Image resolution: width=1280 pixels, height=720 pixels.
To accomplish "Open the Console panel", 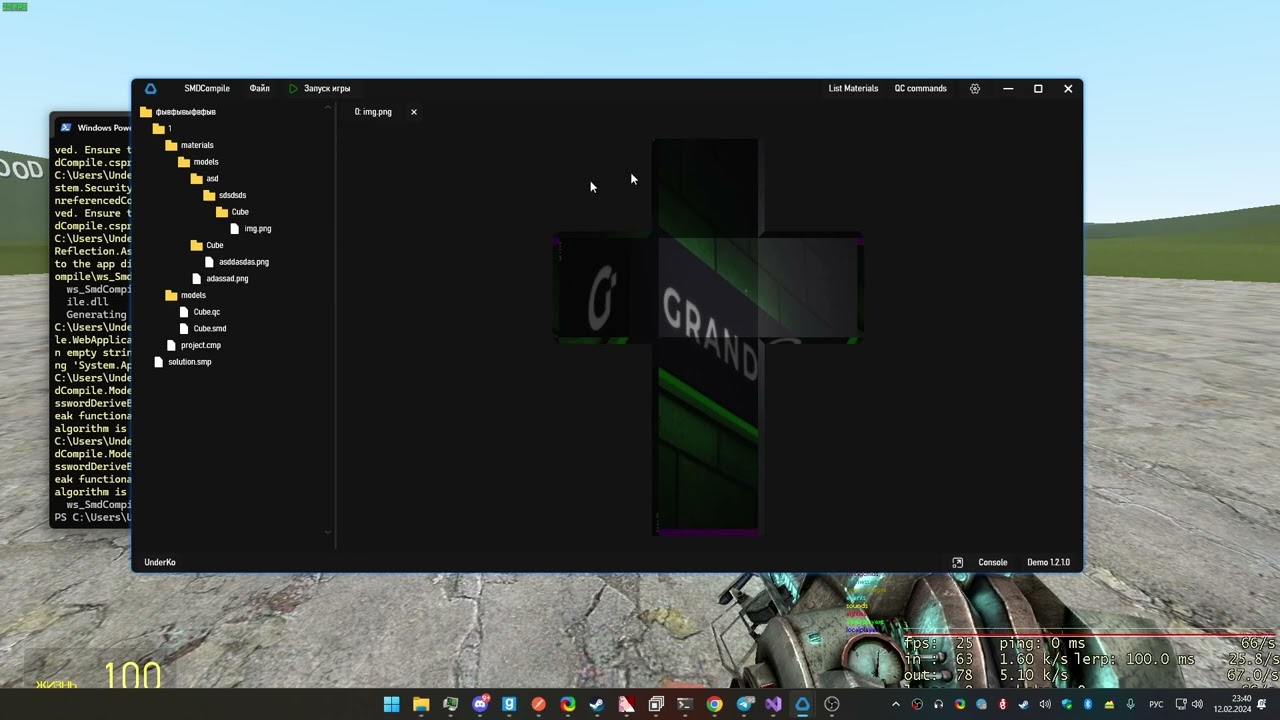I will pyautogui.click(x=993, y=562).
